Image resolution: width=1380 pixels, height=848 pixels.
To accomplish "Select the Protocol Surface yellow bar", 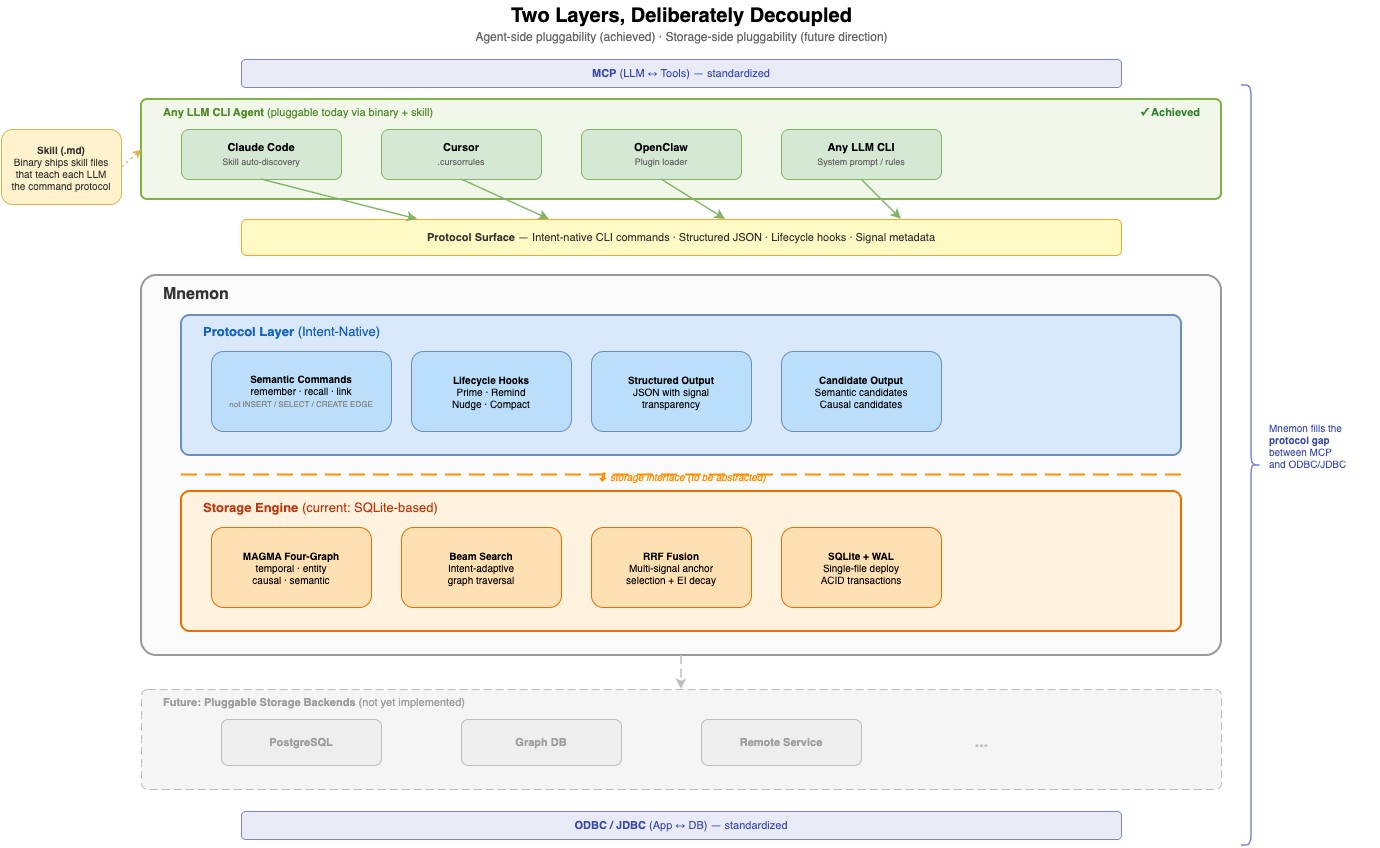I will tap(681, 237).
